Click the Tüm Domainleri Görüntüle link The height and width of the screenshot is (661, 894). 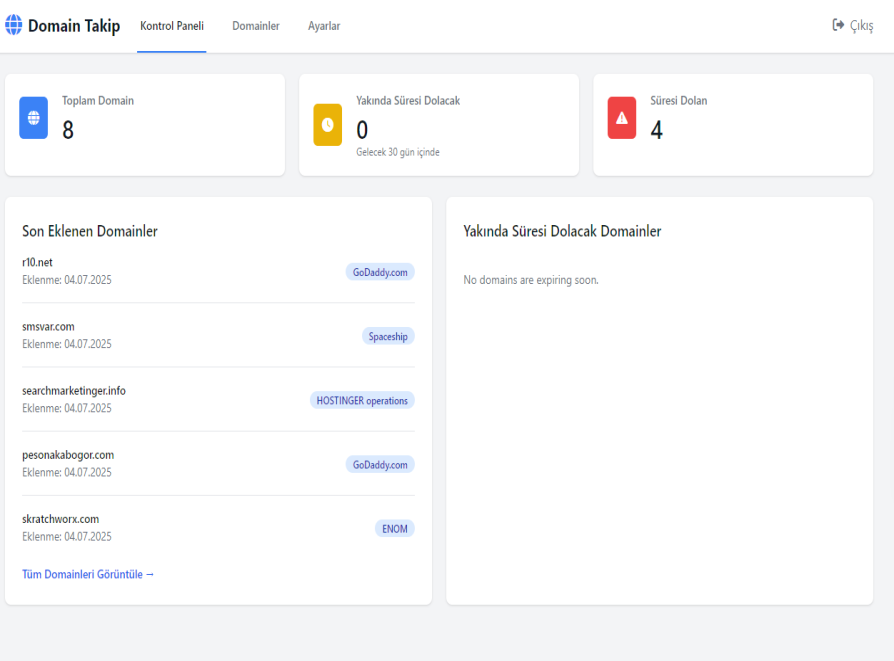click(88, 574)
